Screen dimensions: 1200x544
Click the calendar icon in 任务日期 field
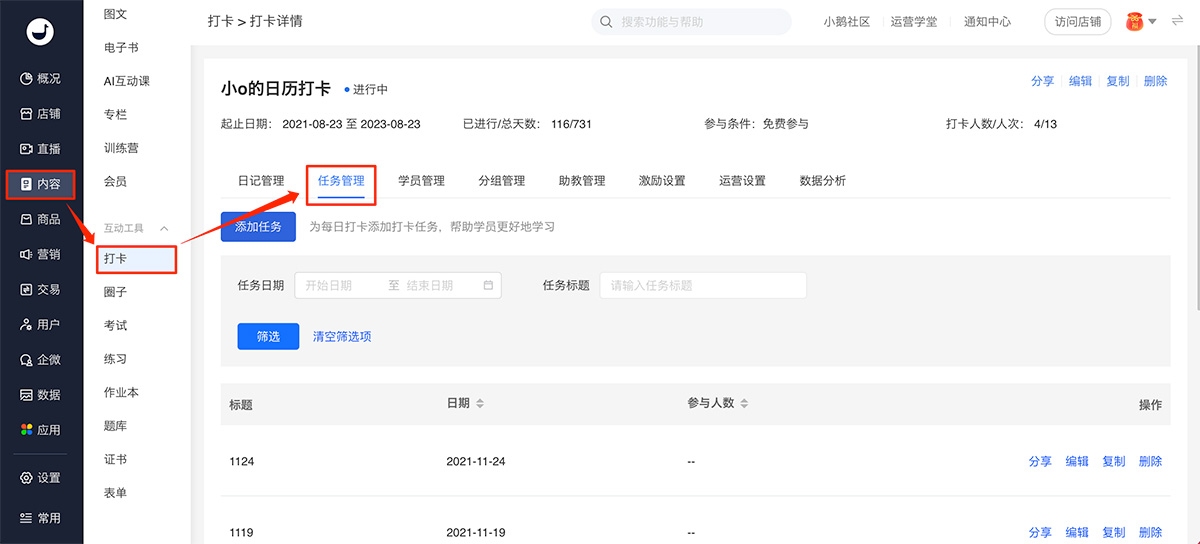(x=488, y=285)
